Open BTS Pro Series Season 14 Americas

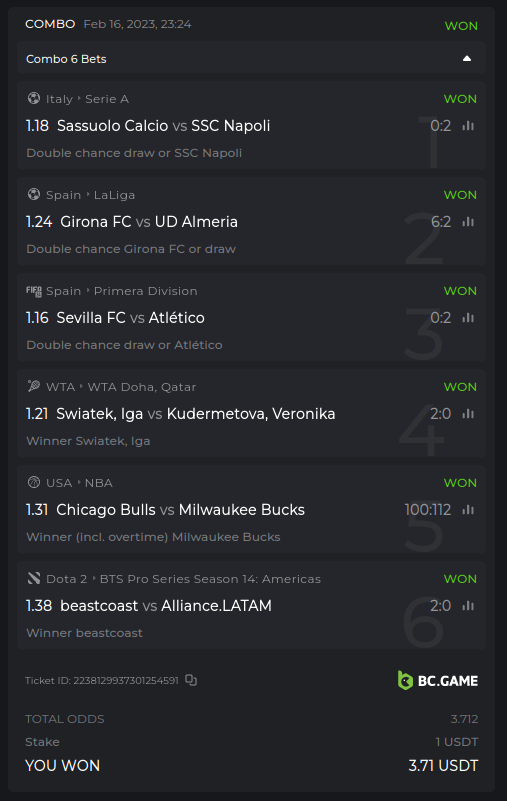point(210,579)
